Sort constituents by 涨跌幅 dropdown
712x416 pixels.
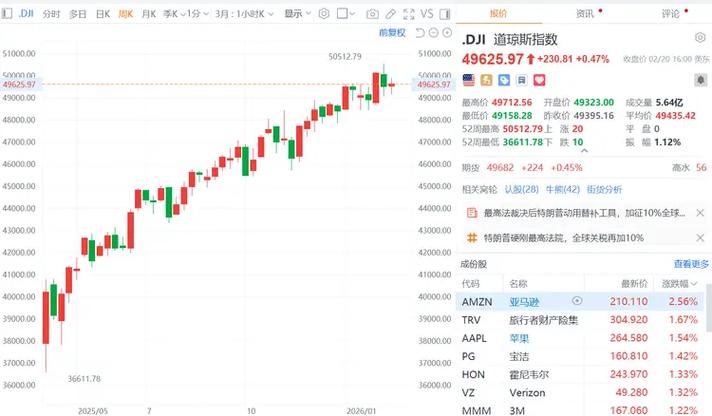[x=680, y=284]
